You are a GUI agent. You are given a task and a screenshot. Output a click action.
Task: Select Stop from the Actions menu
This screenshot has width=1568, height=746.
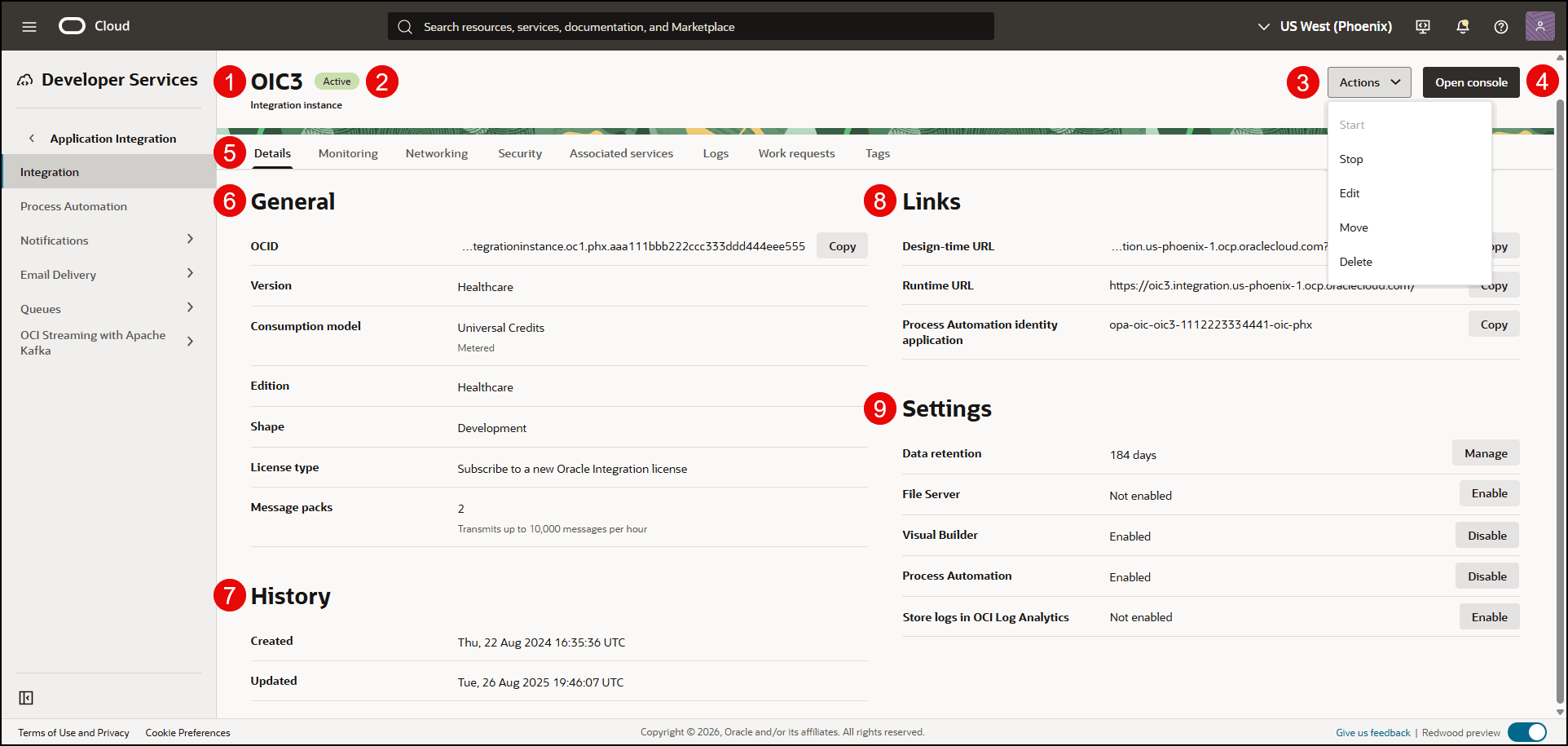point(1410,159)
